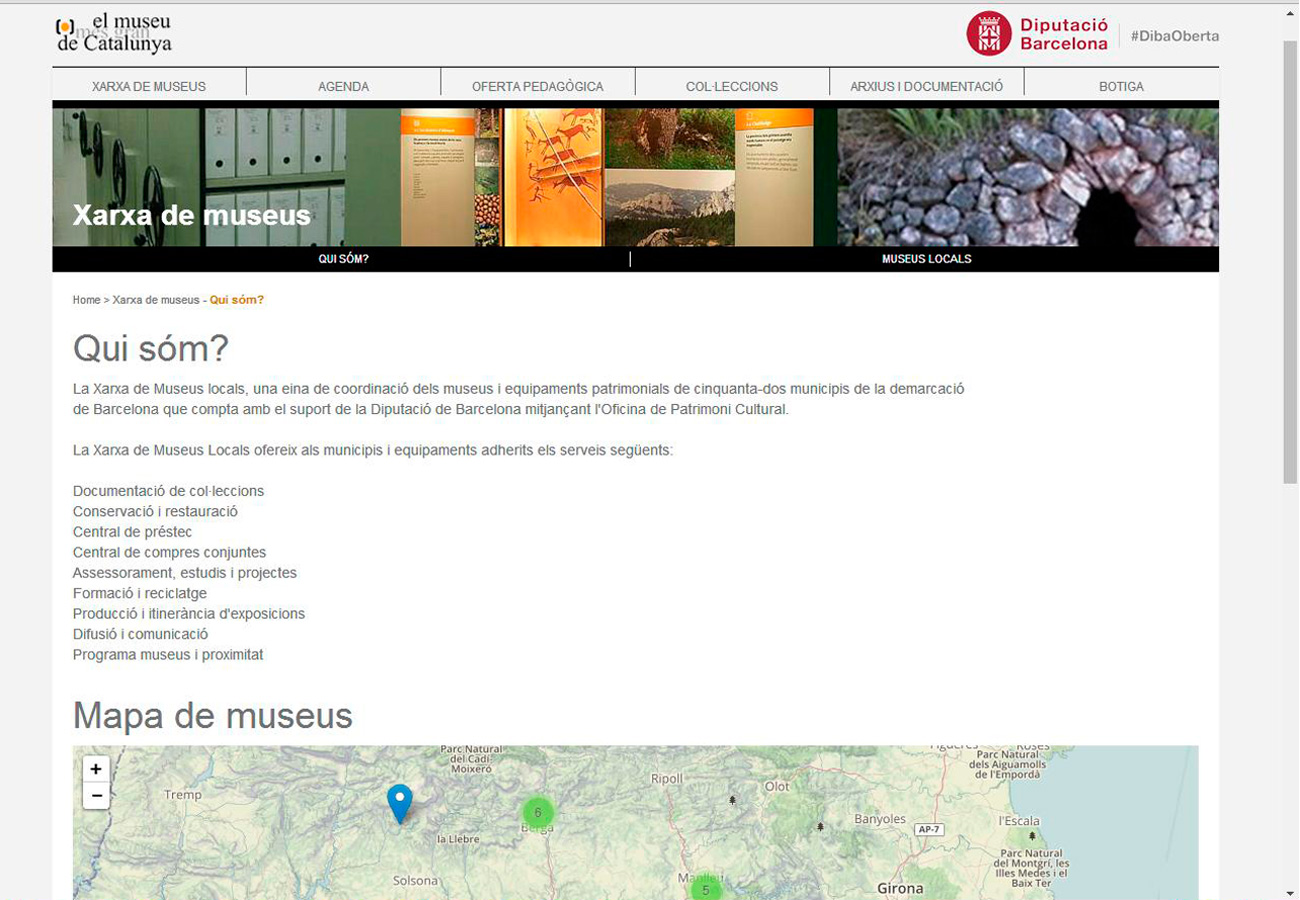
Task: Click the Banyoles label on map
Action: [880, 819]
